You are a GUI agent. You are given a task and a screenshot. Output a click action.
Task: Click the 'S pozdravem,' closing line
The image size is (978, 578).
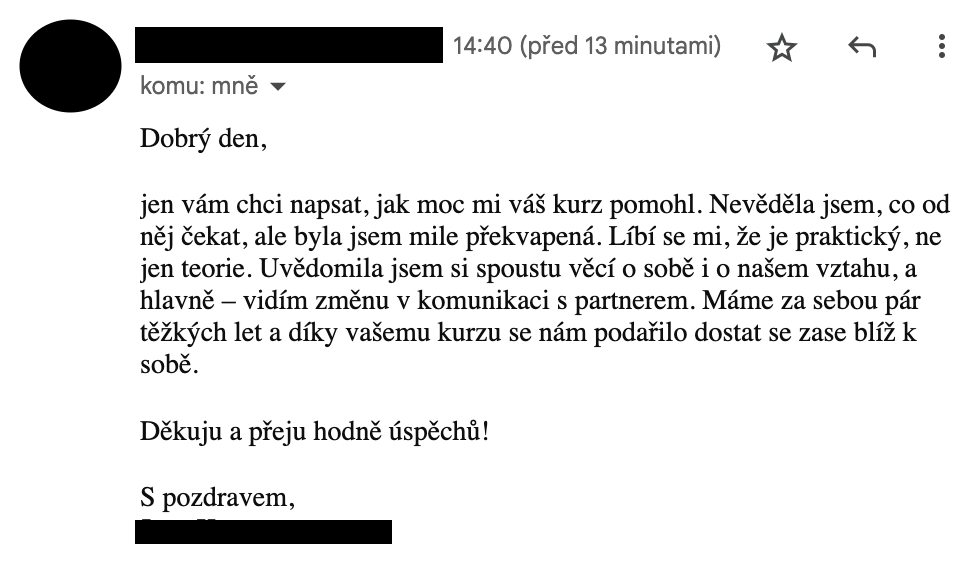(218, 498)
